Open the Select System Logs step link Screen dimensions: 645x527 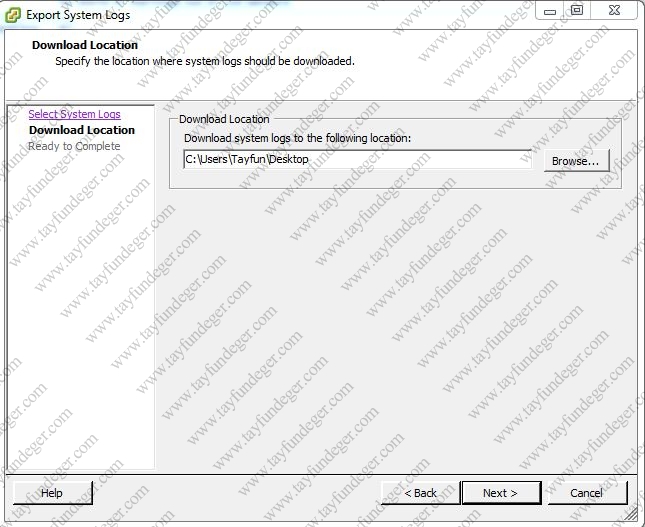[74, 114]
